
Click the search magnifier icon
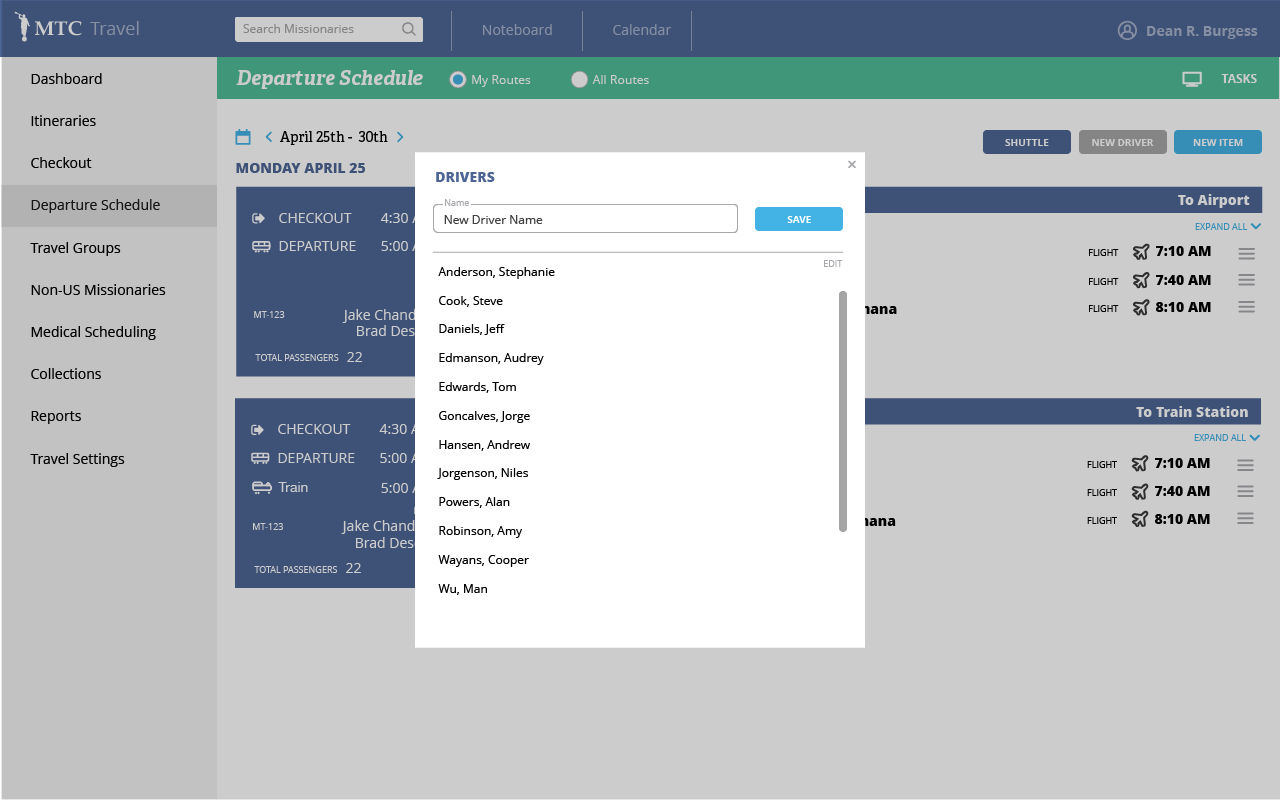408,29
